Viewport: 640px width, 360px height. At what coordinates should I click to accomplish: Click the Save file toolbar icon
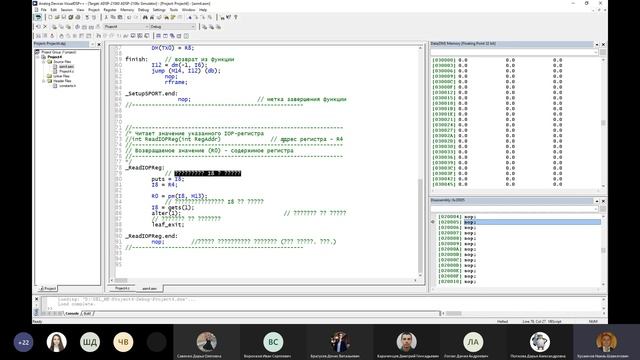pos(64,18)
